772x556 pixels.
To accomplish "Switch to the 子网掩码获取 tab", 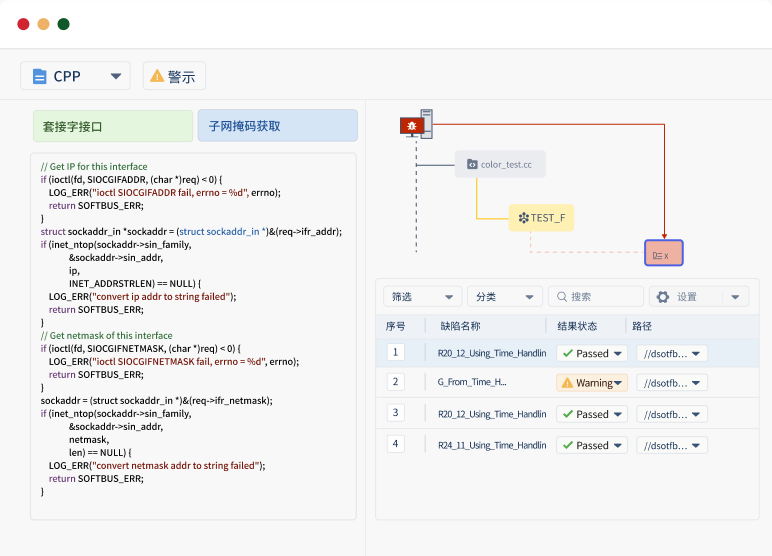I will [277, 126].
